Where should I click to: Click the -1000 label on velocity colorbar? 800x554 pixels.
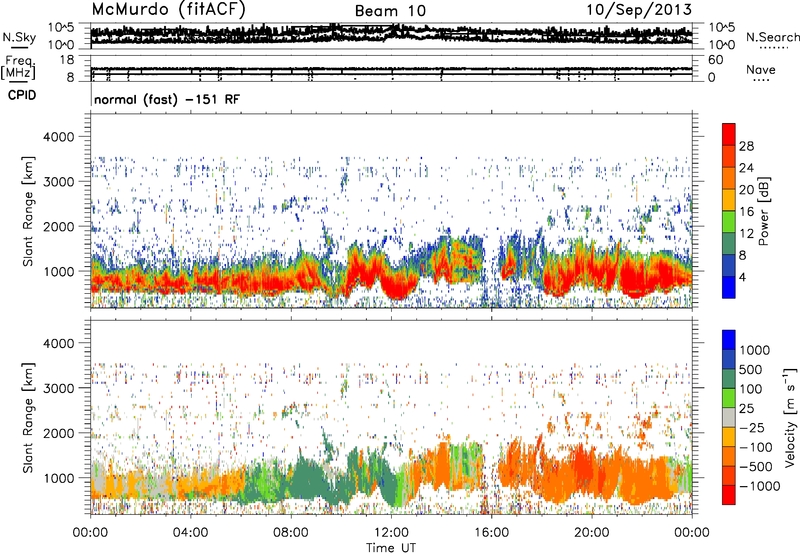click(759, 486)
